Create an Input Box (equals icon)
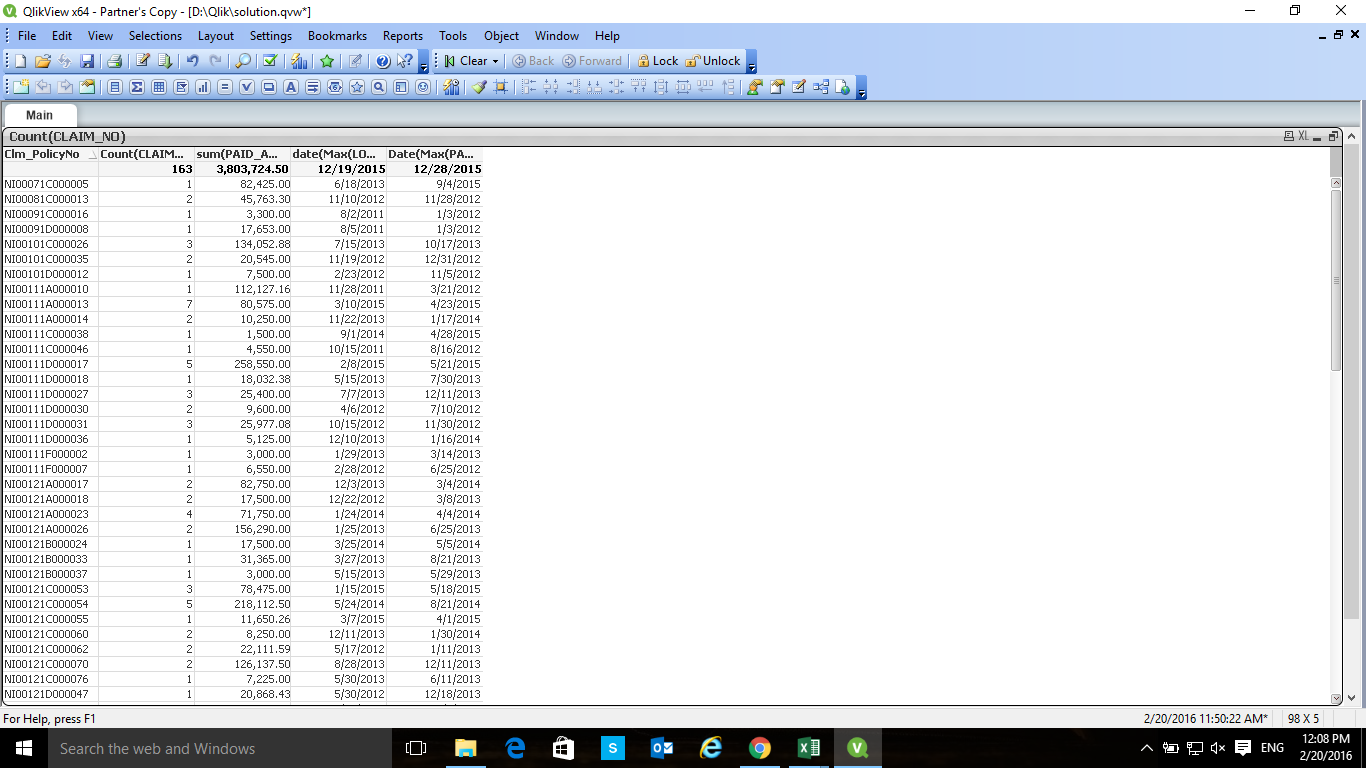This screenshot has height=768, width=1366. click(x=225, y=87)
